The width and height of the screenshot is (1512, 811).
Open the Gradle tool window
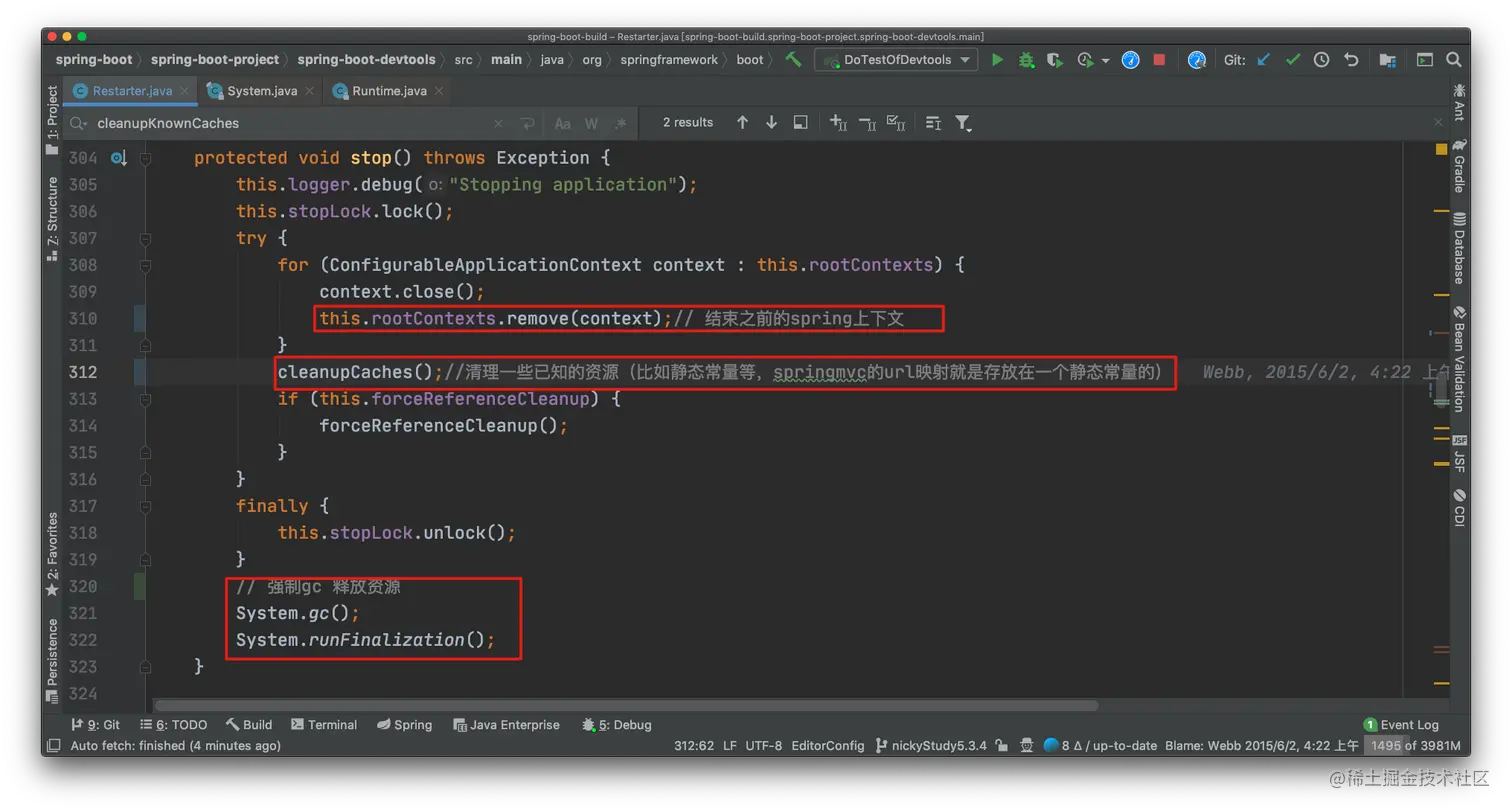pos(1459,166)
